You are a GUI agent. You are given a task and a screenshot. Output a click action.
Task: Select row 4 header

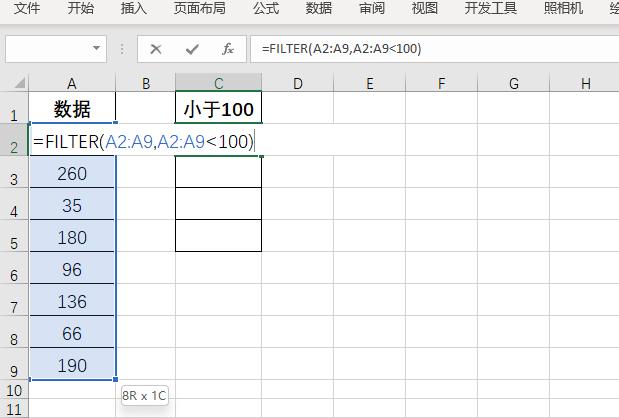(14, 204)
